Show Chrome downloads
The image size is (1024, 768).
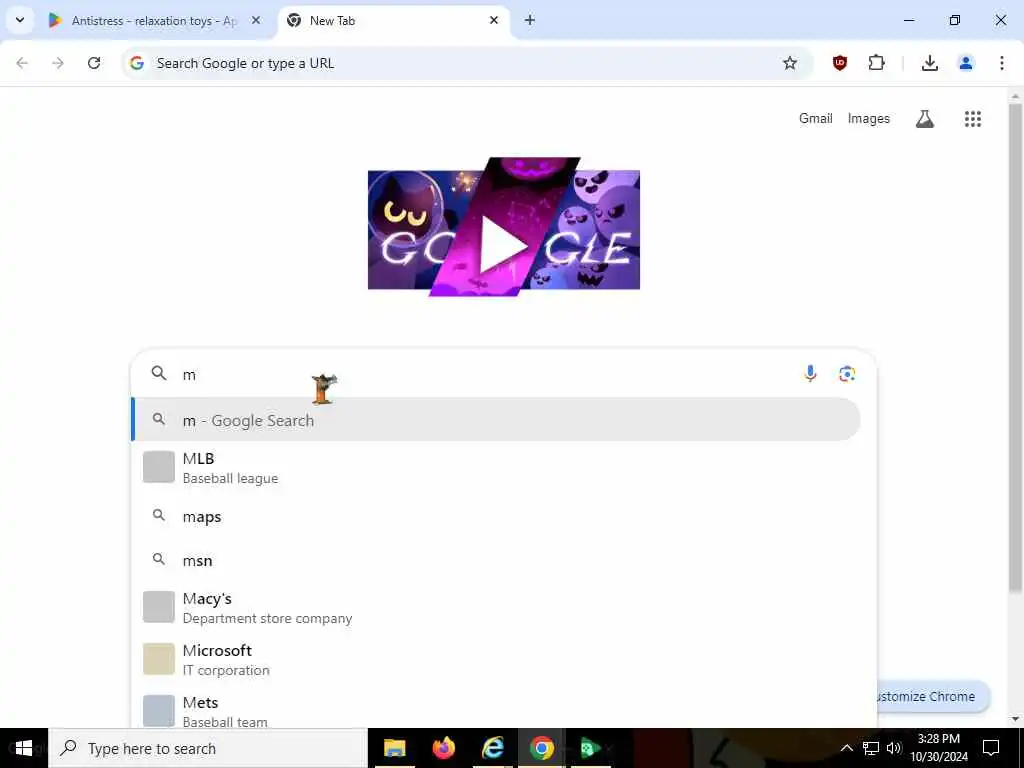click(x=929, y=63)
